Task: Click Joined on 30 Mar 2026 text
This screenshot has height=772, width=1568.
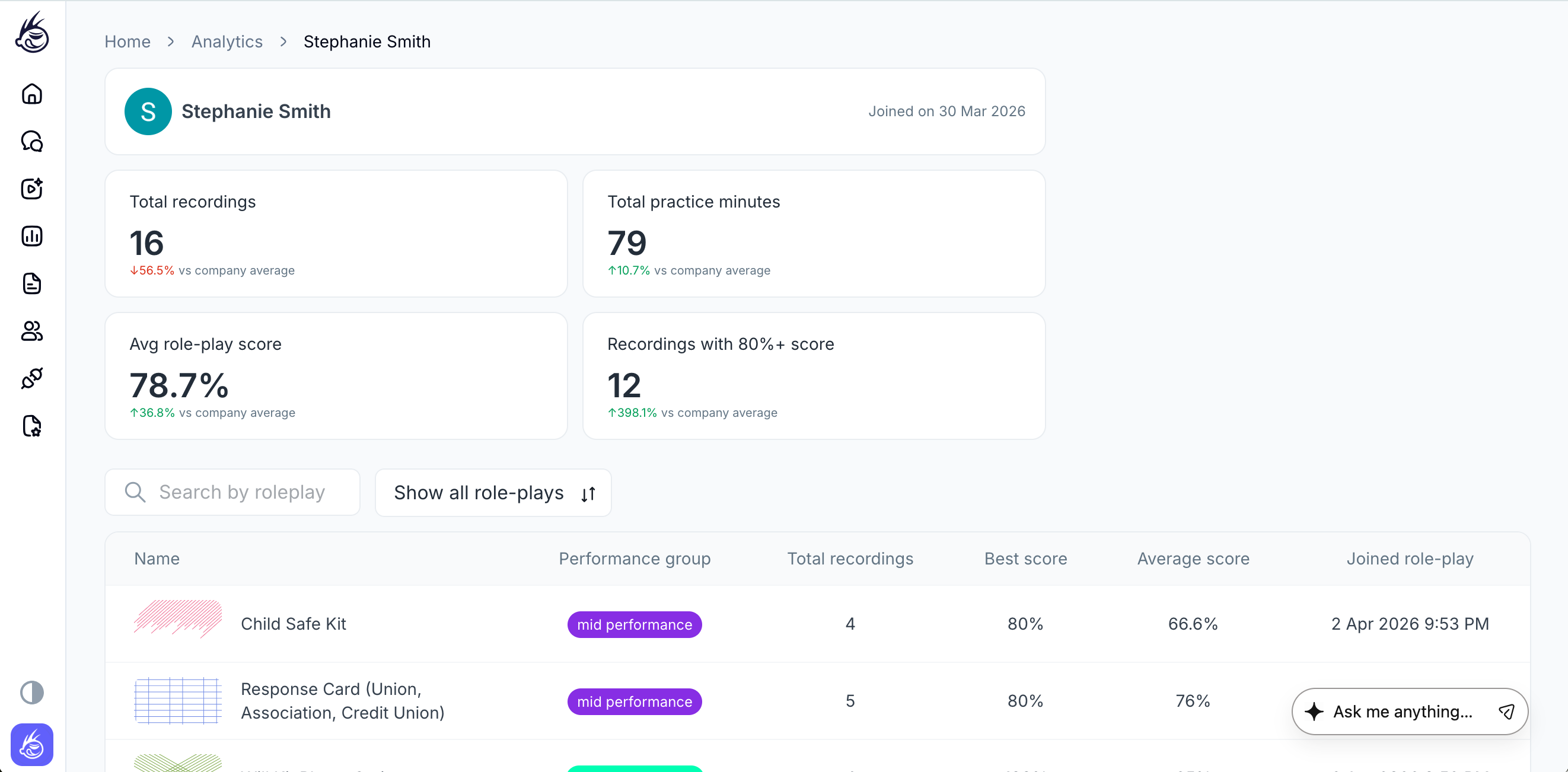Action: tap(946, 111)
